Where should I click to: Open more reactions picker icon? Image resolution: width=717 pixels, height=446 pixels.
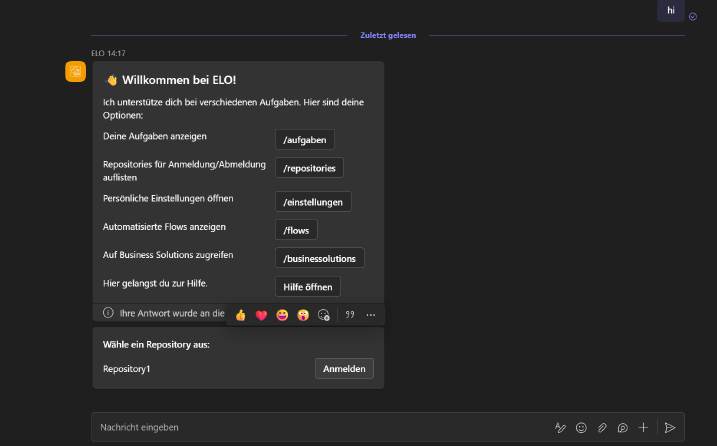click(x=324, y=315)
